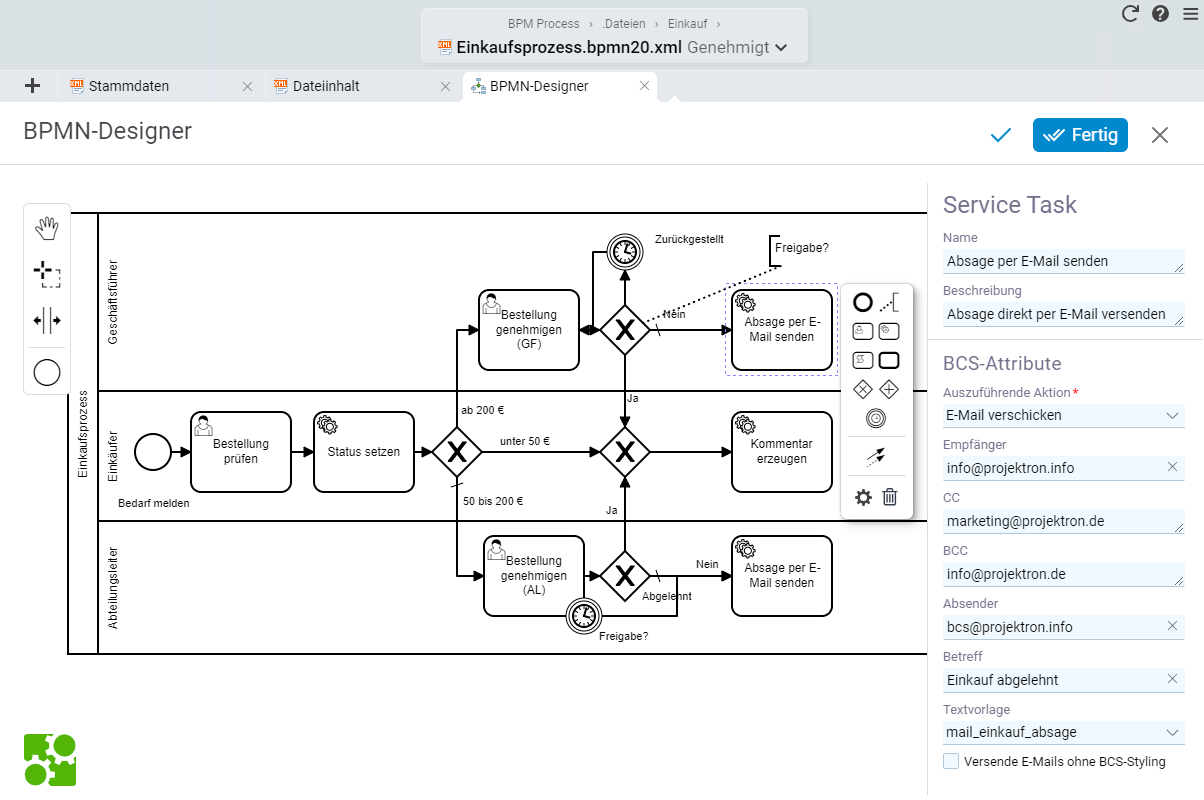Expand the Auszuführende Aktion dropdown
Image resolution: width=1204 pixels, height=800 pixels.
1173,415
